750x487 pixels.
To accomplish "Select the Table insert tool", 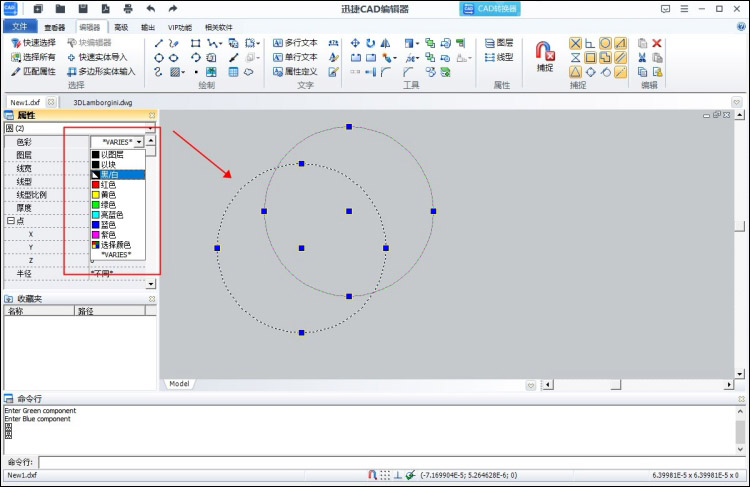I will click(233, 72).
